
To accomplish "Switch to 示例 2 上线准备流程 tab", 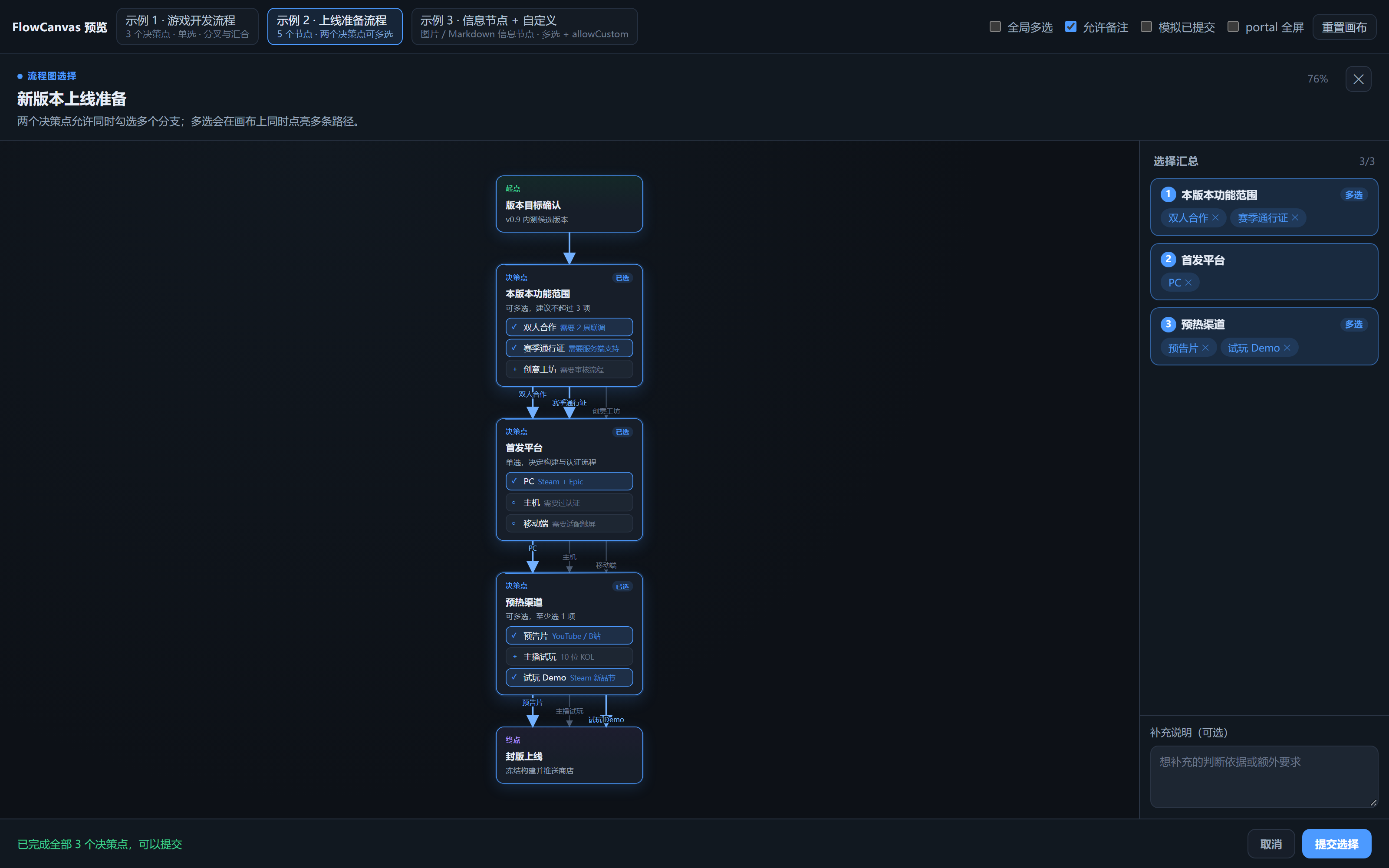I will 335,26.
